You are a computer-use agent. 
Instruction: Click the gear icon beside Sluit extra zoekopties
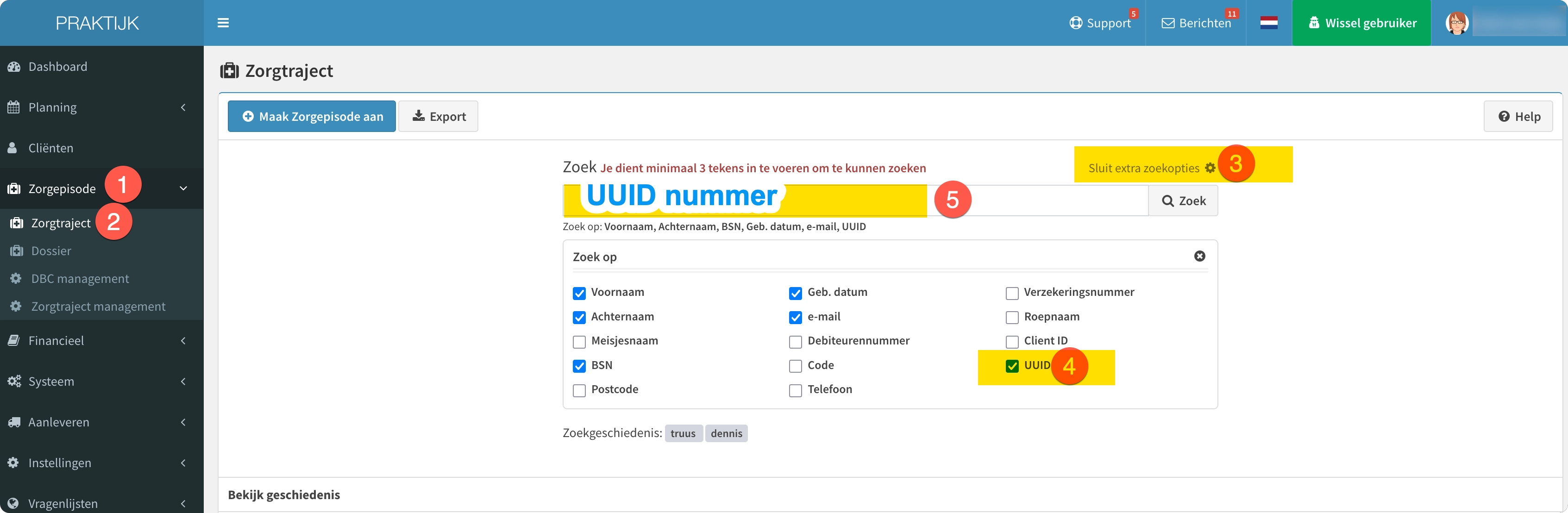[1210, 168]
